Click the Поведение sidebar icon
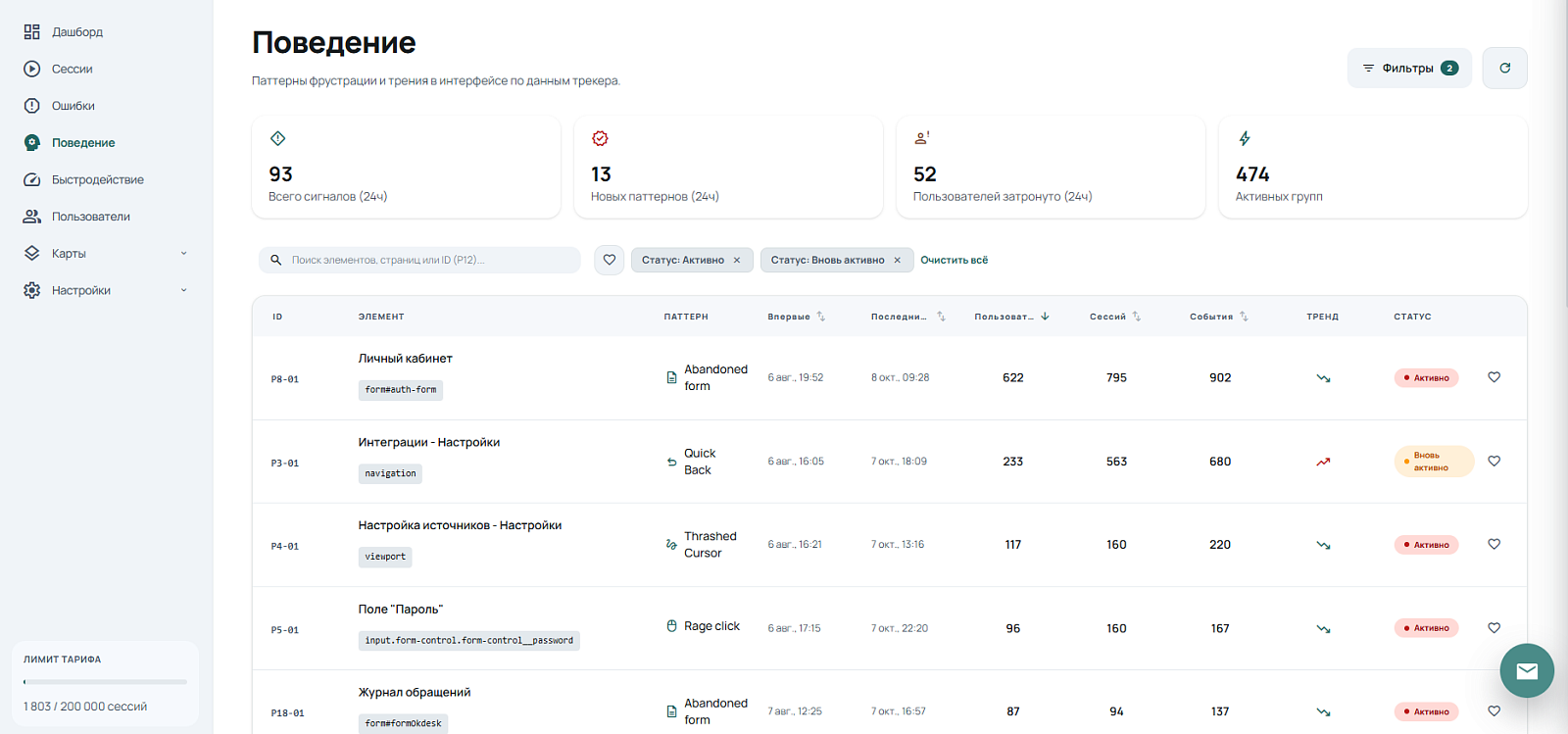The image size is (1568, 734). 32,143
